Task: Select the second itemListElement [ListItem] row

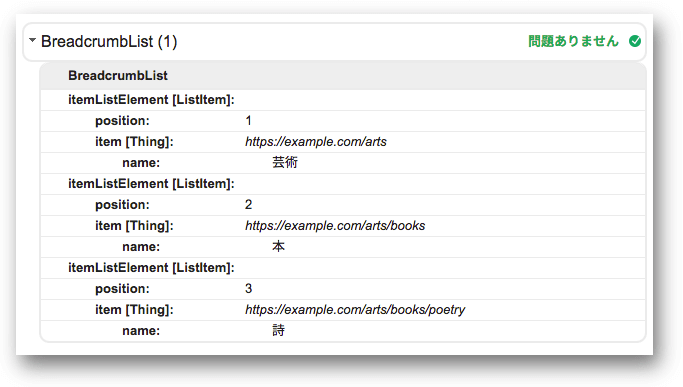Action: (x=343, y=184)
